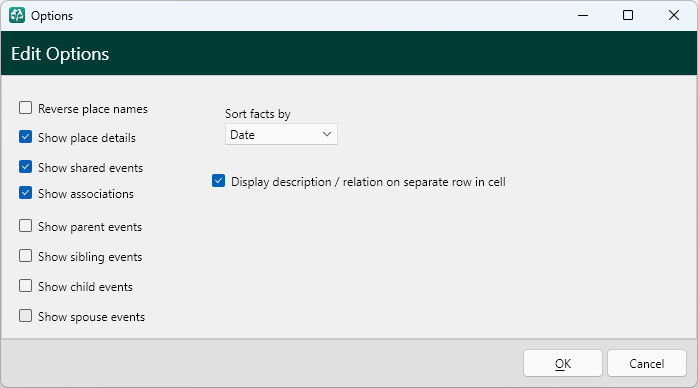Disable Show shared events
Screen dimensions: 698x388
pyautogui.click(x=25, y=167)
